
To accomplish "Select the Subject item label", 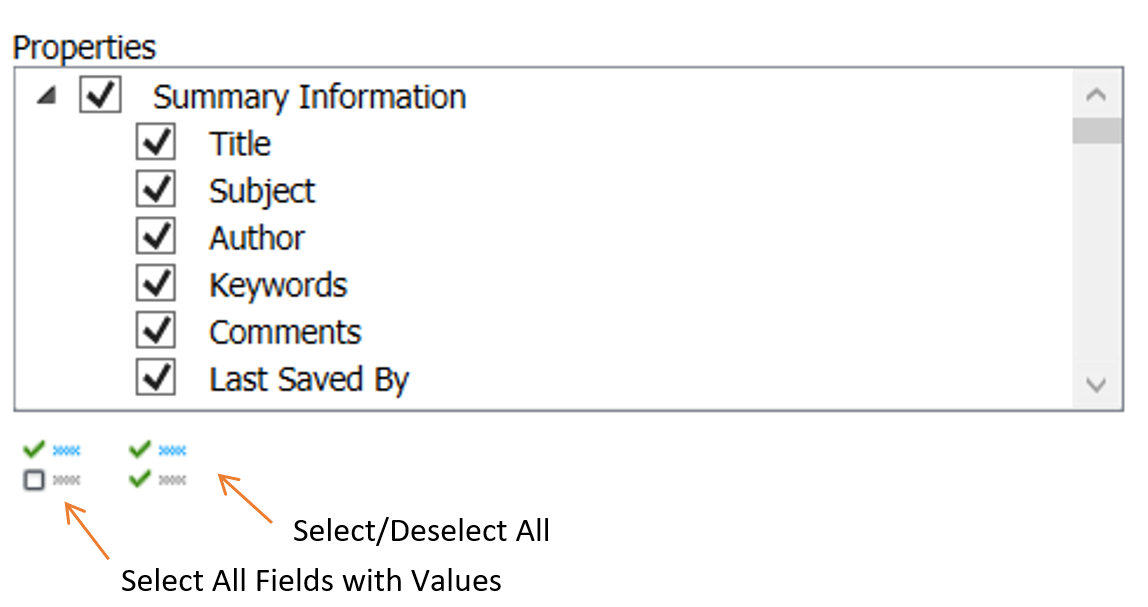I will (262, 191).
